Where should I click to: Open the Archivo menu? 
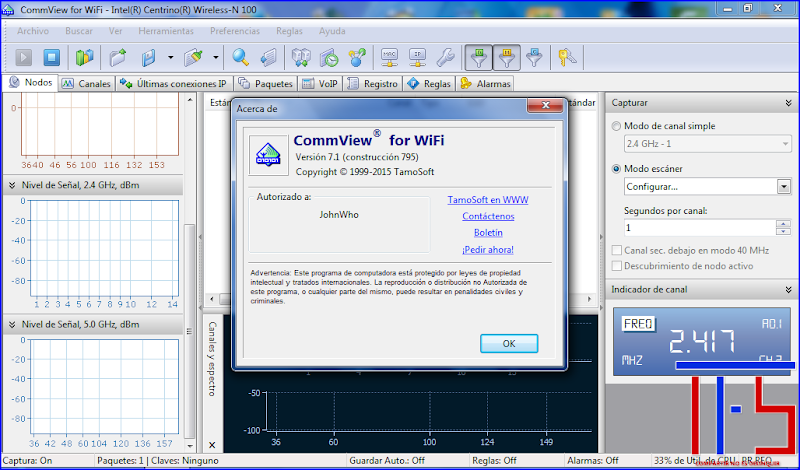point(33,31)
